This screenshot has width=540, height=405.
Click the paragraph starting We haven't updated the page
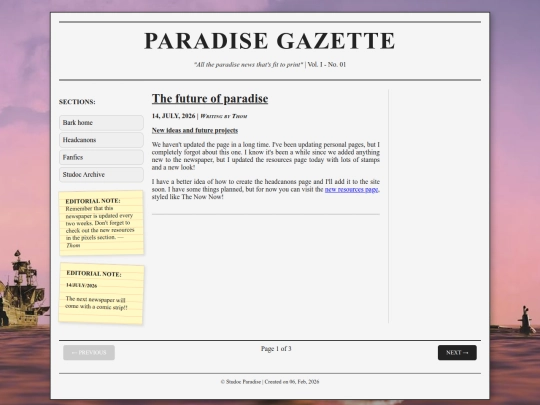click(266, 156)
